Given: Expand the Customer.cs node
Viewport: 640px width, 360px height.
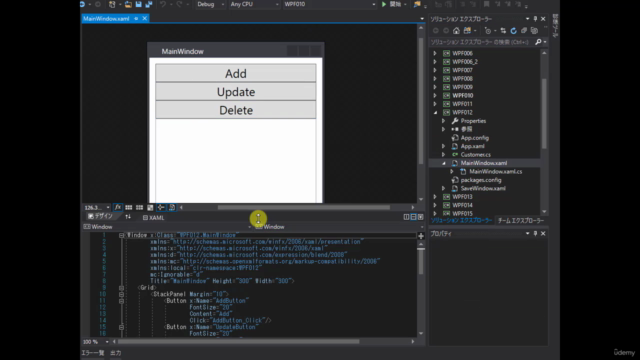Looking at the screenshot, I should 444,155.
